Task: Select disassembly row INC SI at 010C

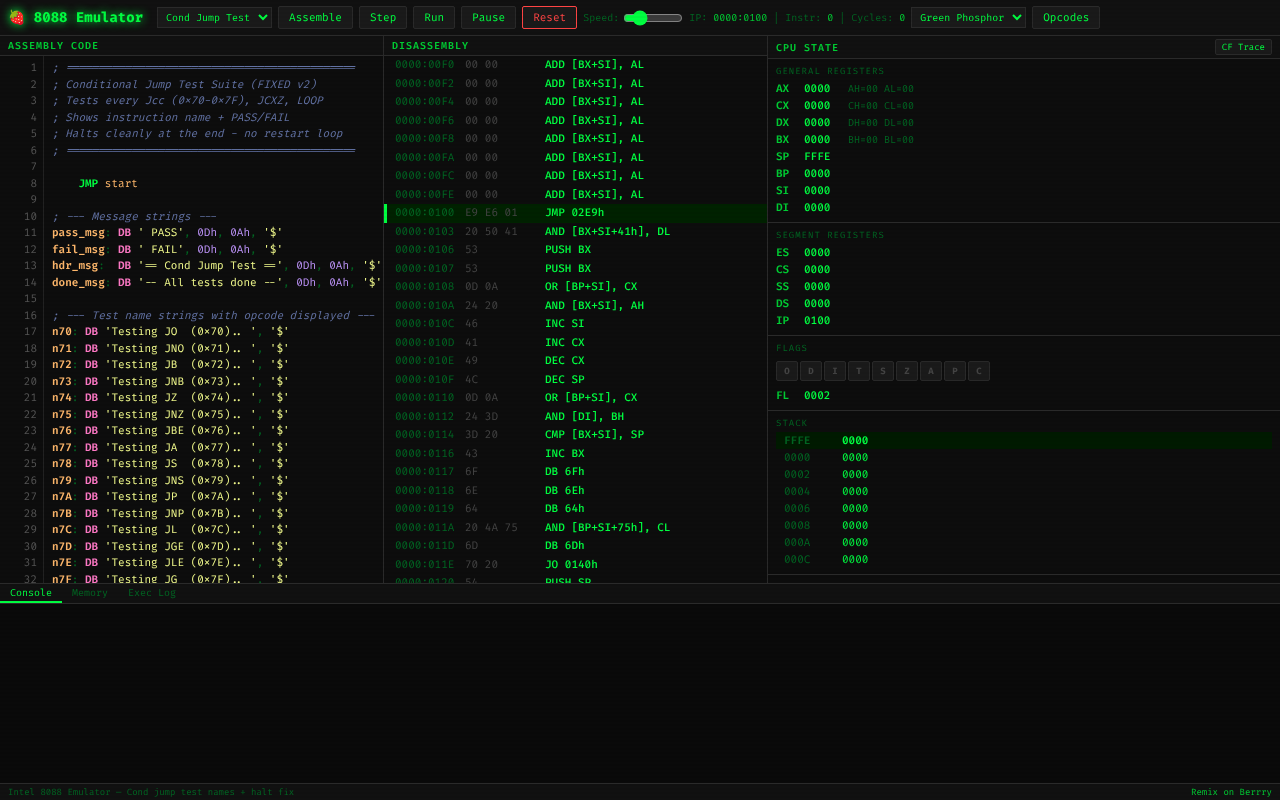Action: tap(576, 324)
